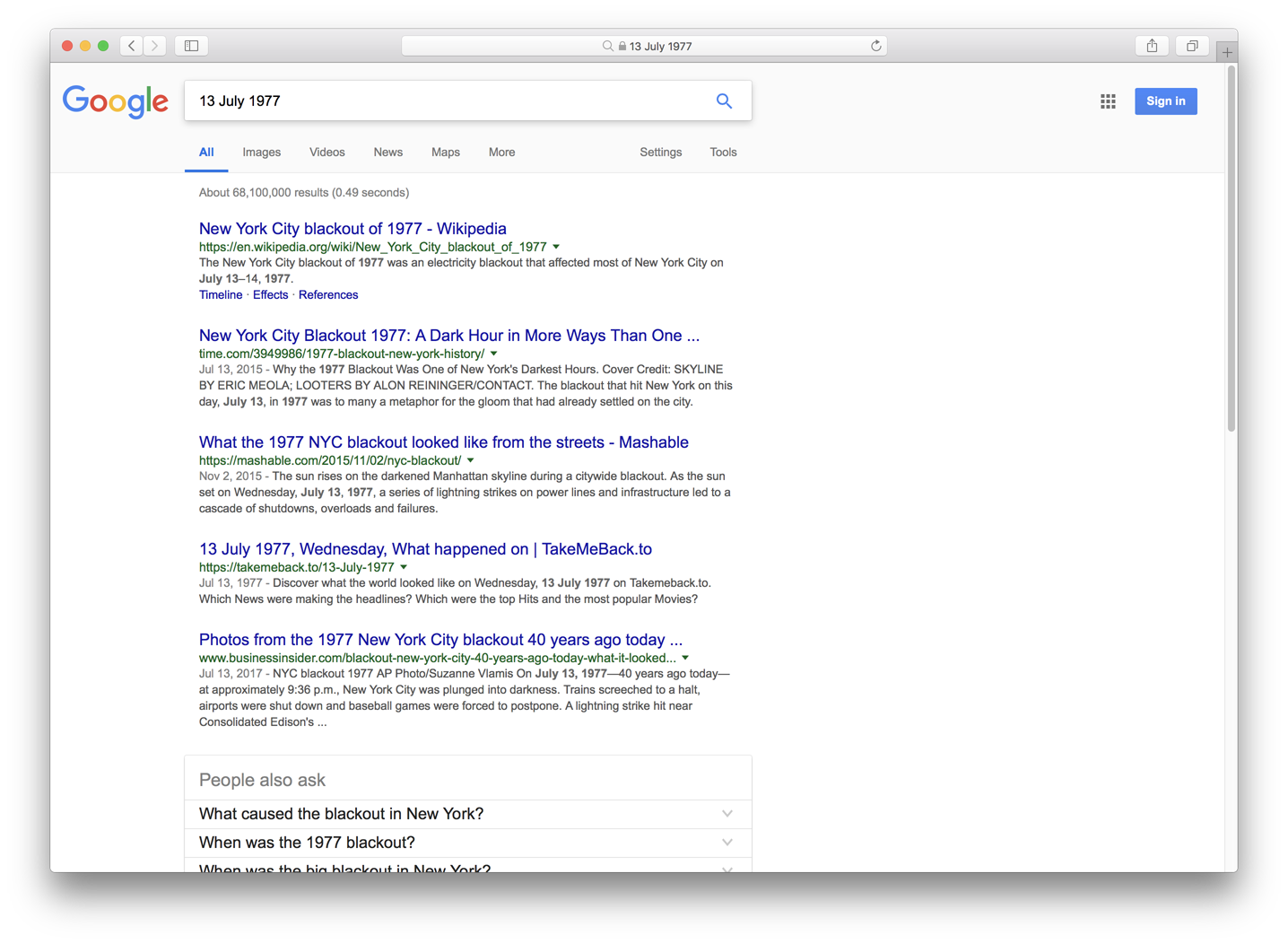Open the Settings menu

[x=660, y=153]
